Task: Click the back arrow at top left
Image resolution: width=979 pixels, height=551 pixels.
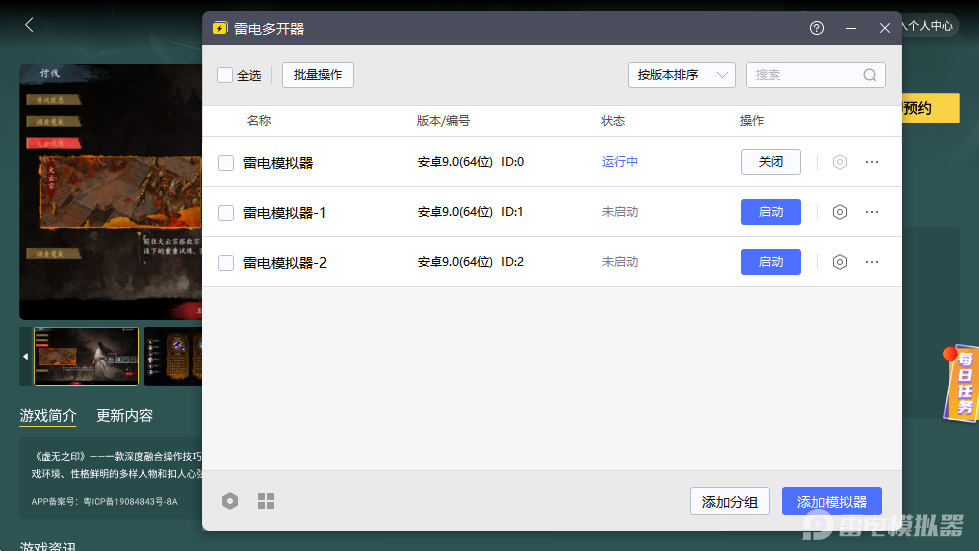Action: pos(29,25)
